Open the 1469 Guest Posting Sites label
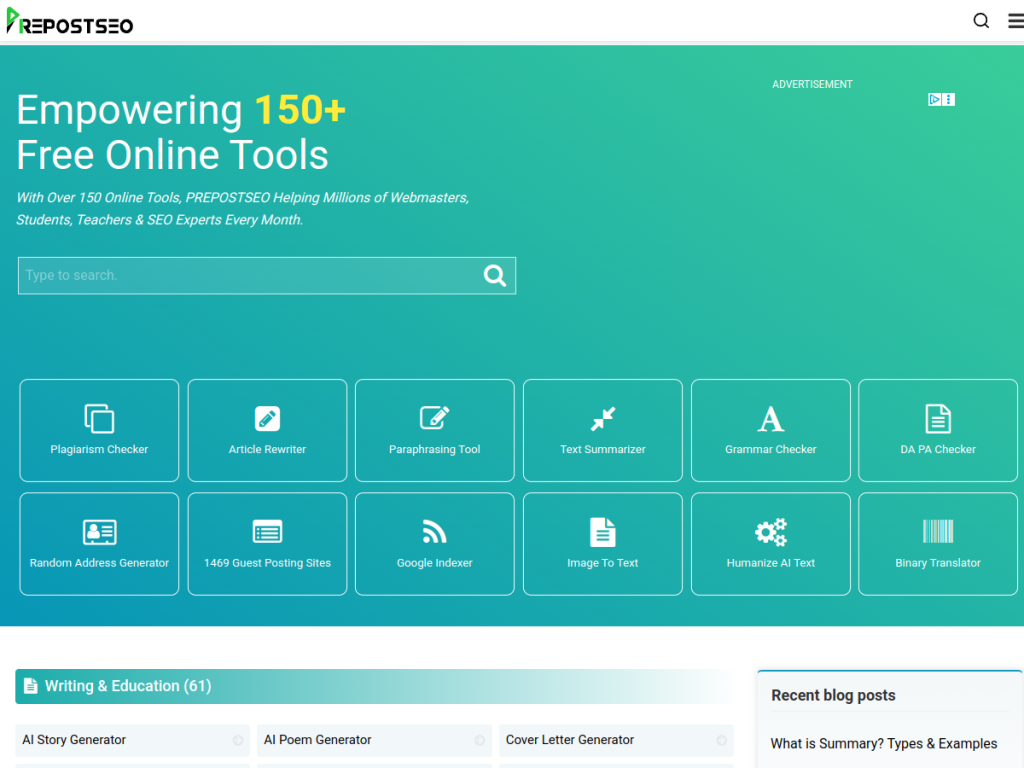 click(267, 563)
